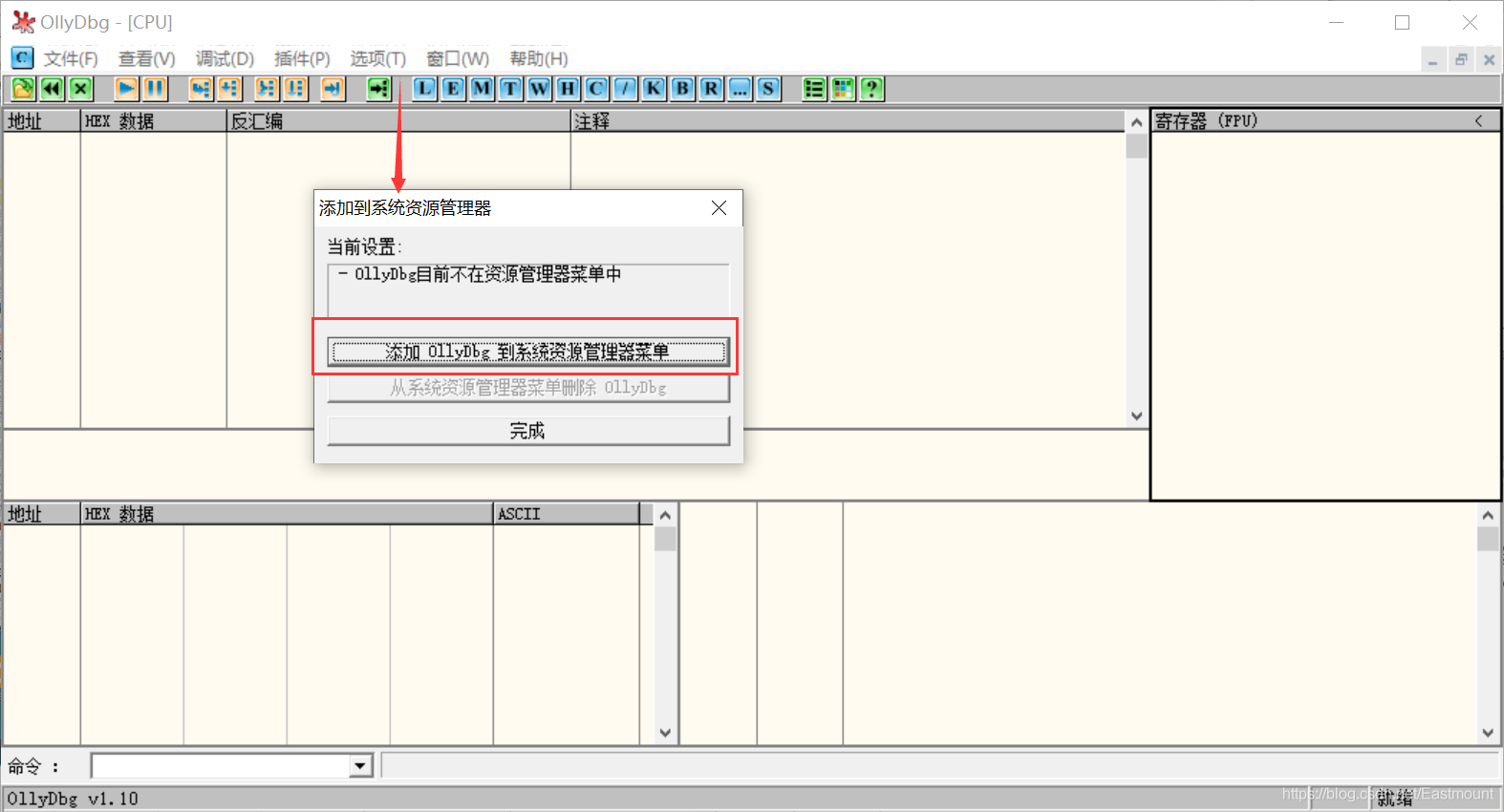The height and width of the screenshot is (812, 1504).
Task: Click the 完成 button in dialog
Action: click(x=528, y=431)
